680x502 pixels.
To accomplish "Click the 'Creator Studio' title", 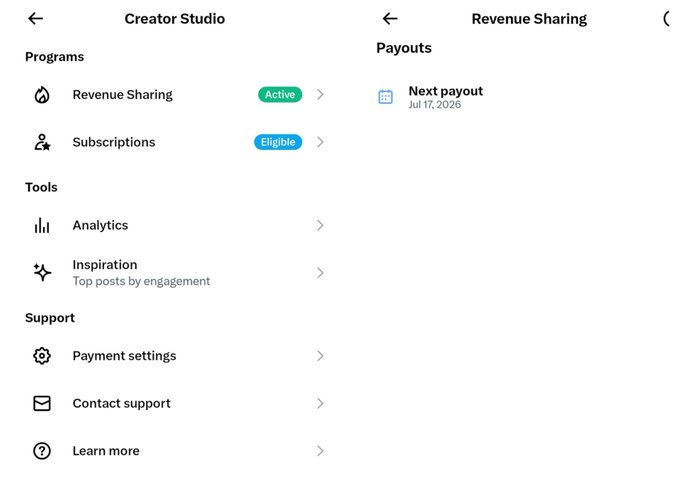I will (x=175, y=19).
